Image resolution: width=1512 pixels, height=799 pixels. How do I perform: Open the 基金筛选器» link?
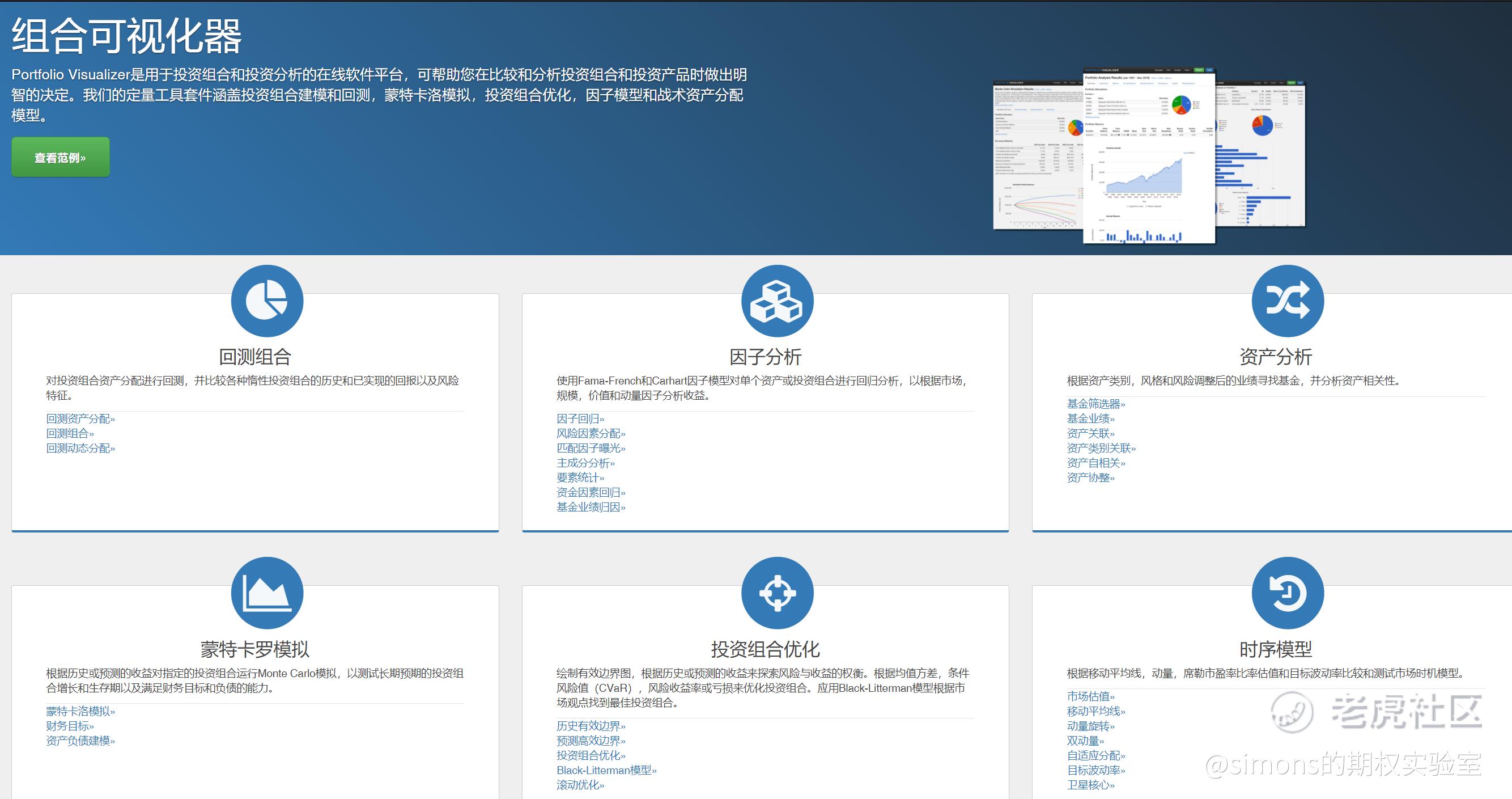click(1097, 404)
